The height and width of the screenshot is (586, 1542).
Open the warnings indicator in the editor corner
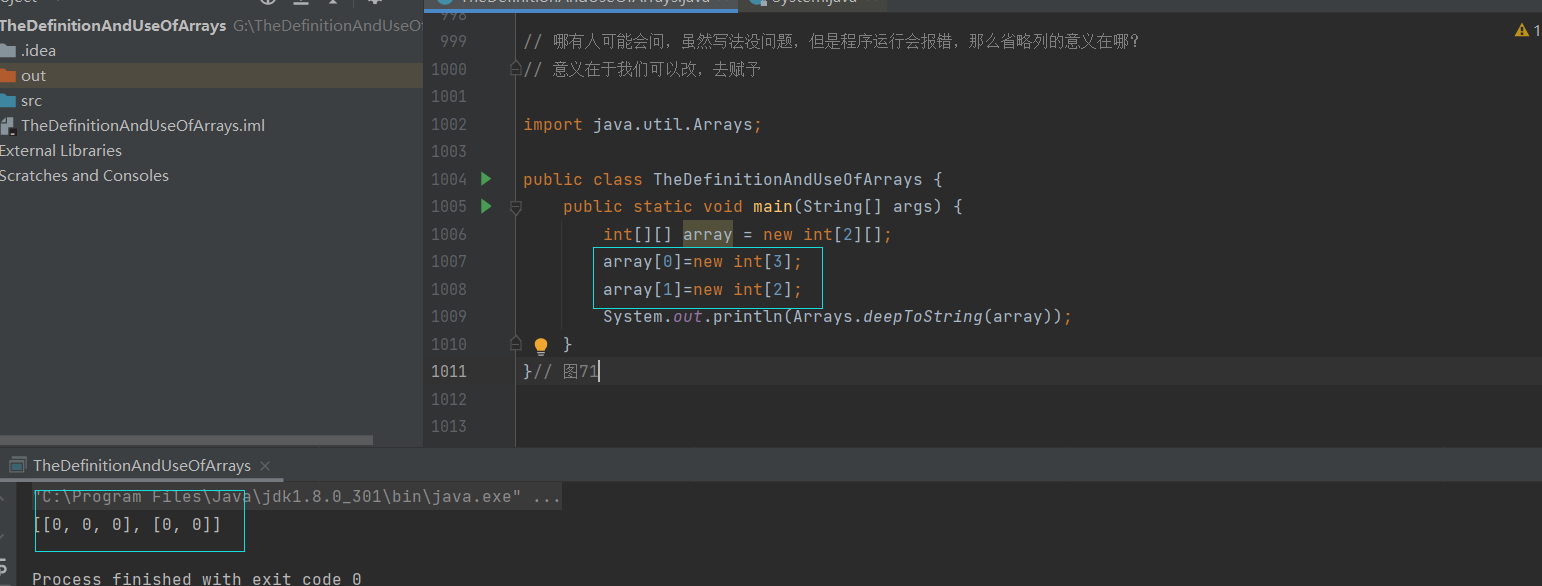tap(1527, 31)
